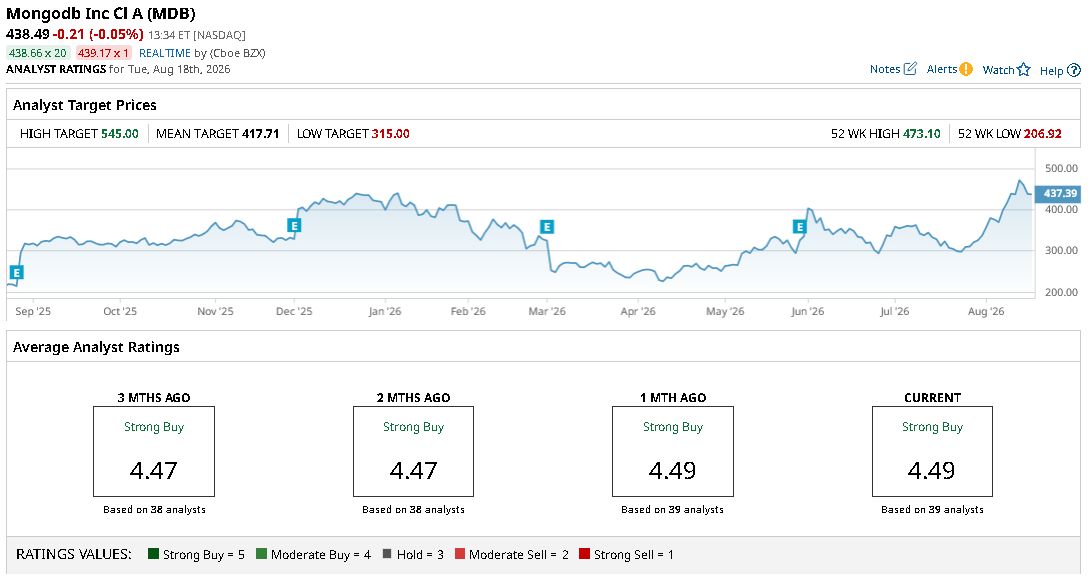Click 'Based on 39 analysts' under CURRENT
This screenshot has width=1090, height=585.
[x=932, y=509]
